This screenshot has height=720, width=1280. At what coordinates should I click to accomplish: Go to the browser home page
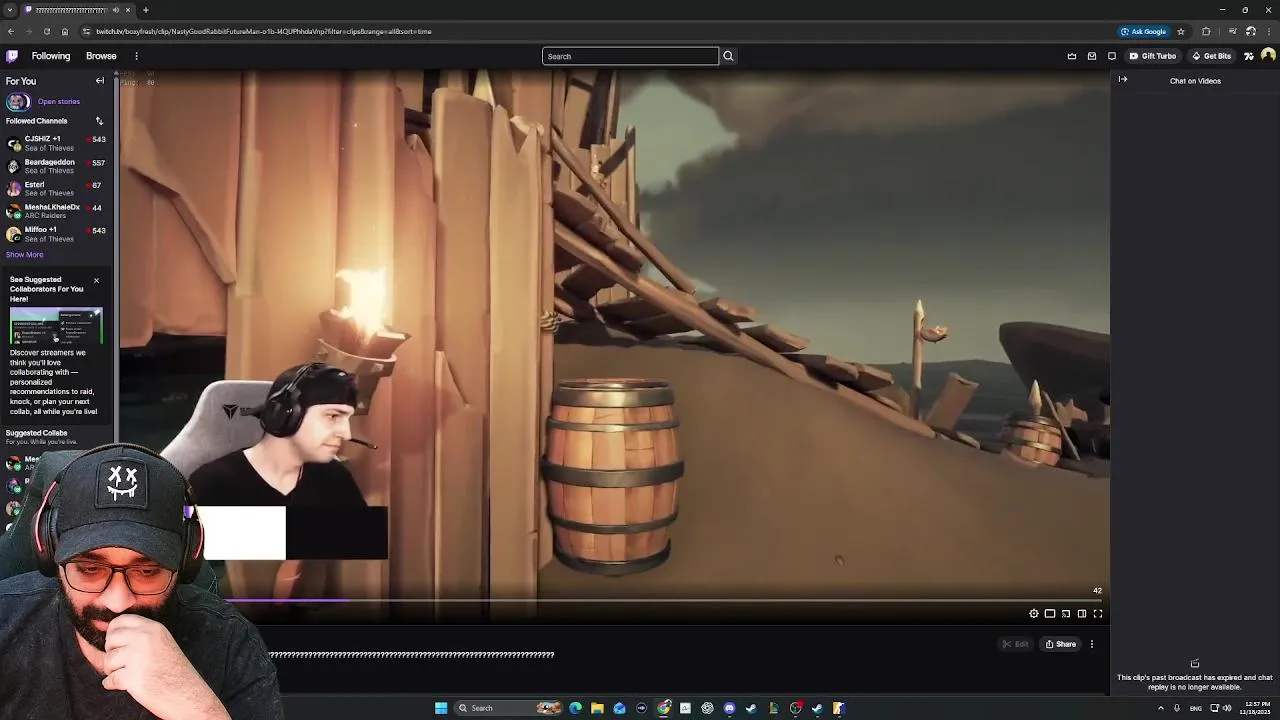[x=65, y=31]
